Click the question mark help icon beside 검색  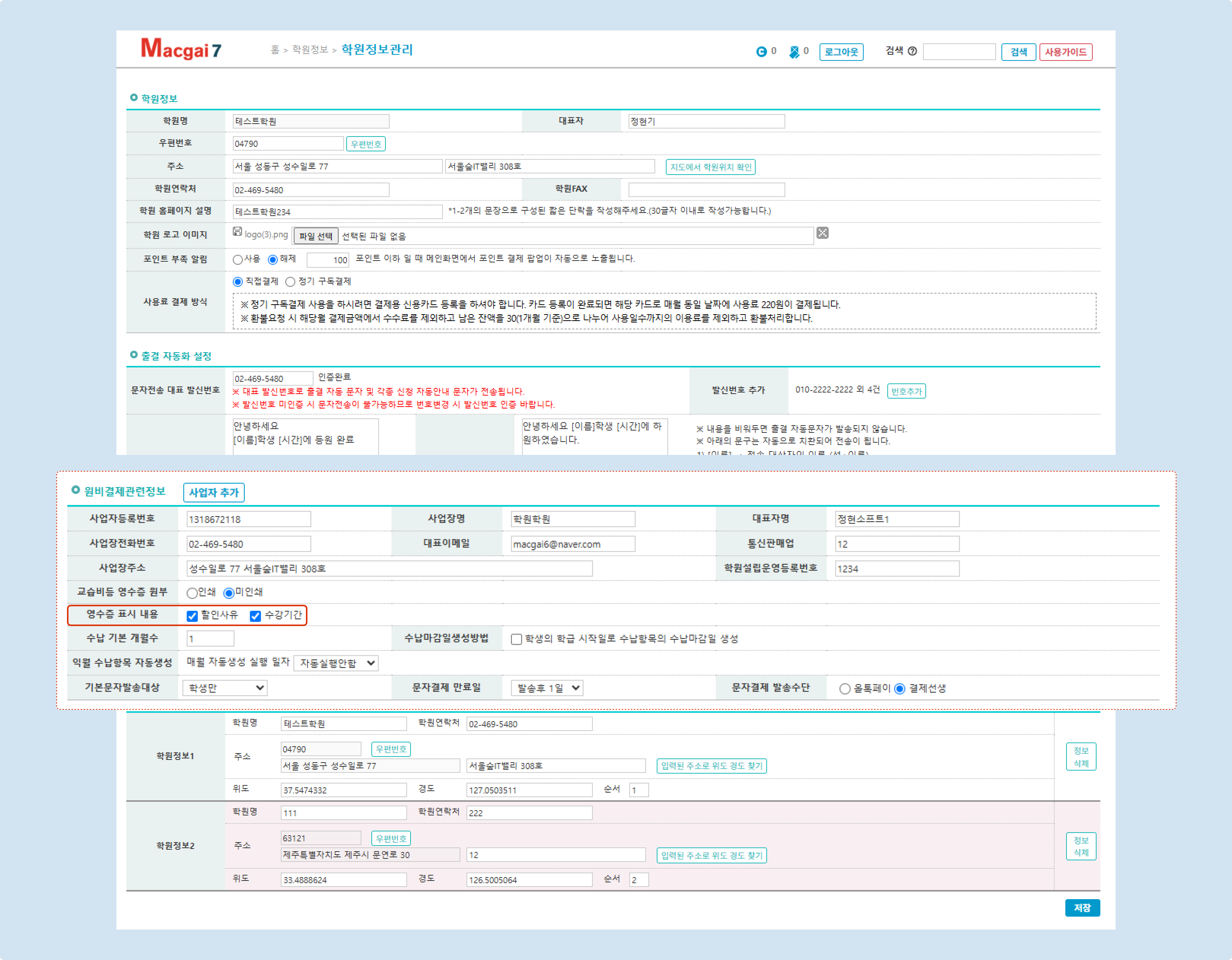[912, 51]
